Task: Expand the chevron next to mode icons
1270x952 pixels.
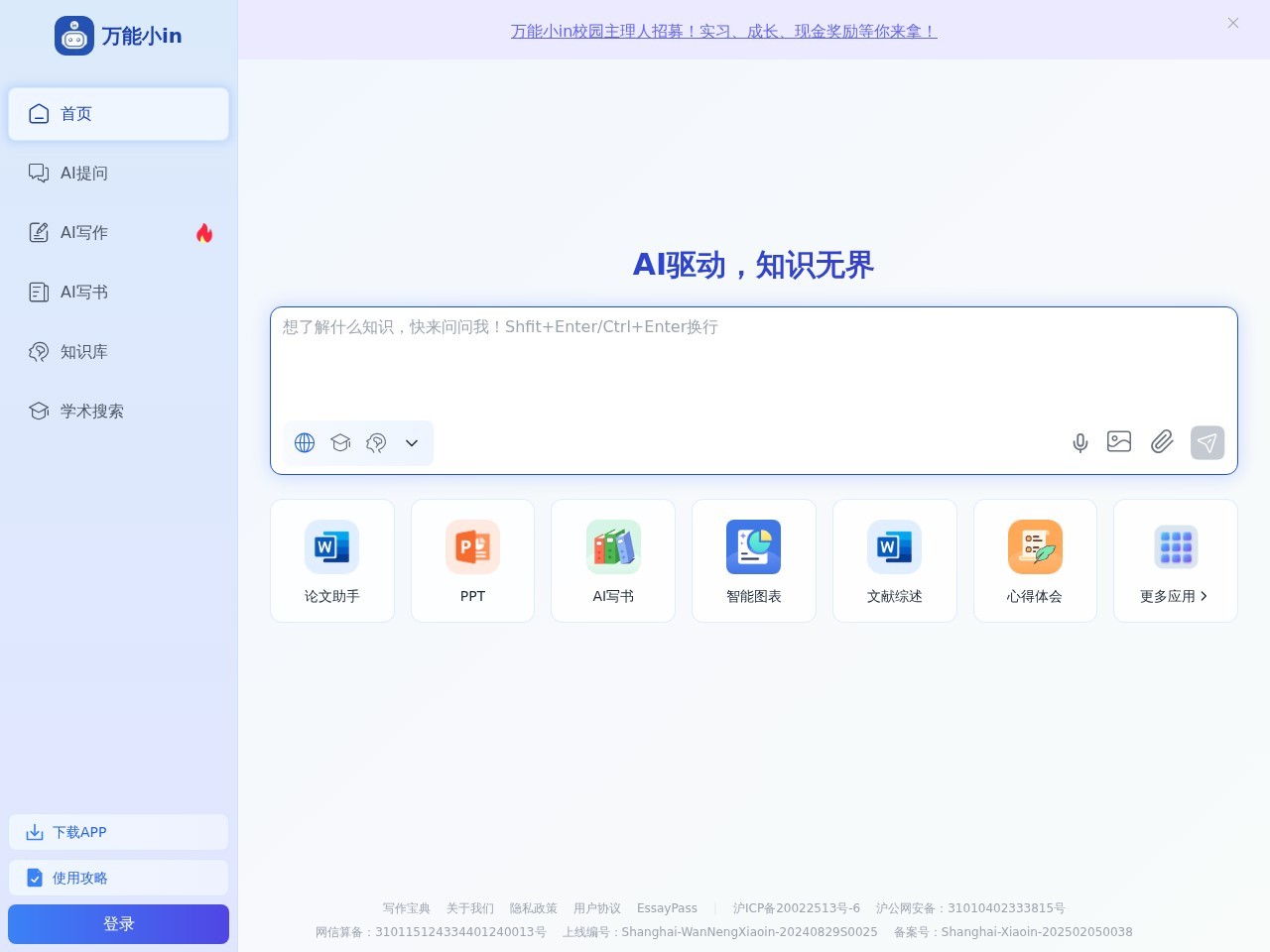Action: [412, 442]
